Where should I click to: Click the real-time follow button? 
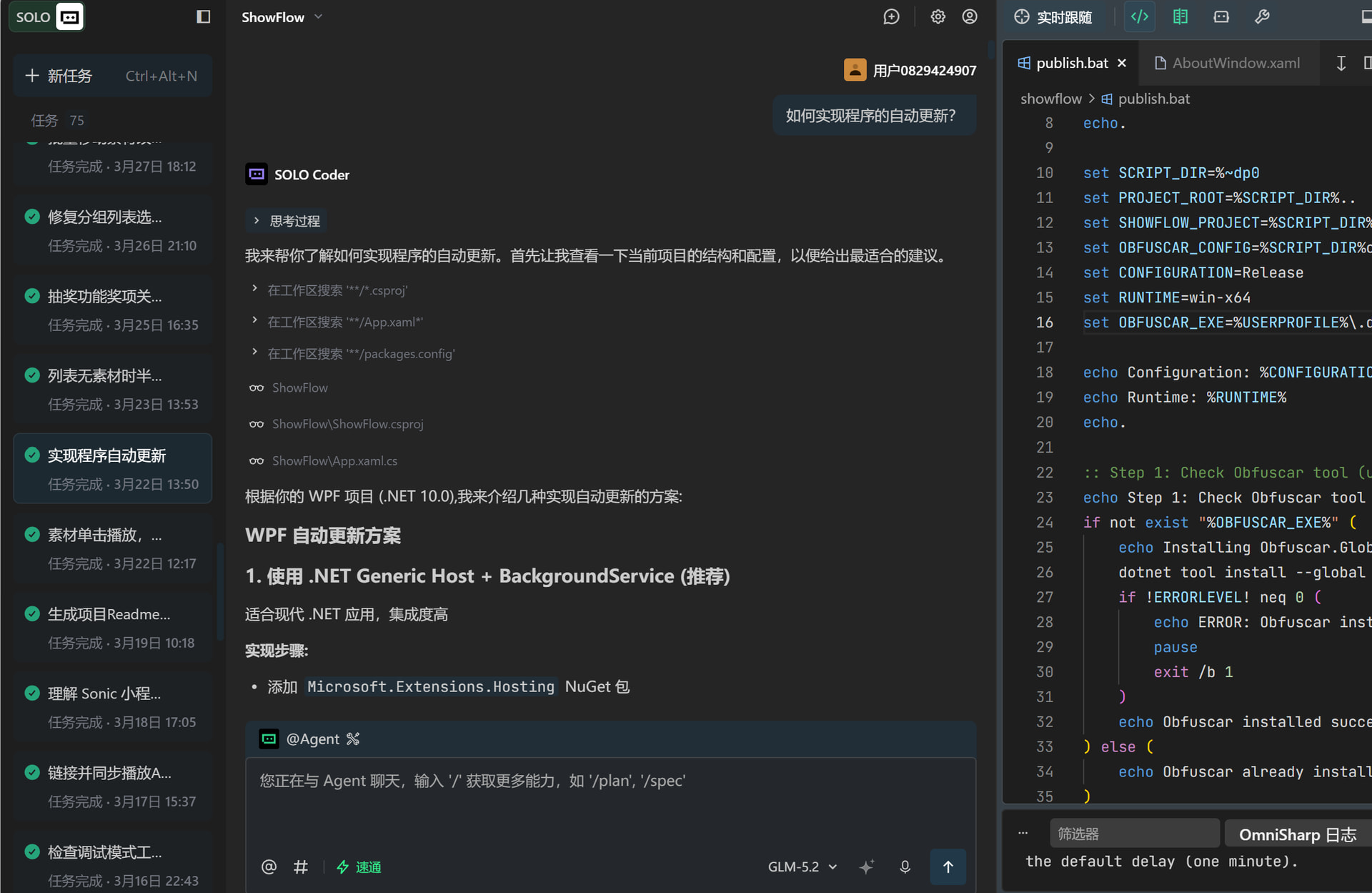click(1053, 17)
